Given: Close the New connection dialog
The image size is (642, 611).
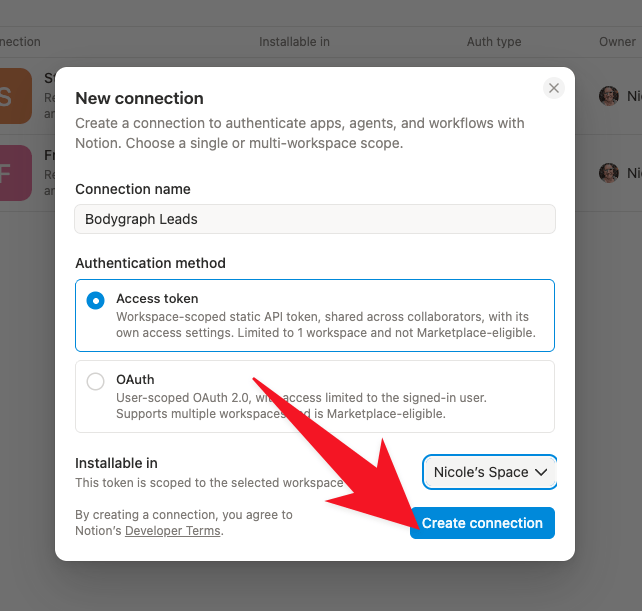Looking at the screenshot, I should click(x=554, y=88).
